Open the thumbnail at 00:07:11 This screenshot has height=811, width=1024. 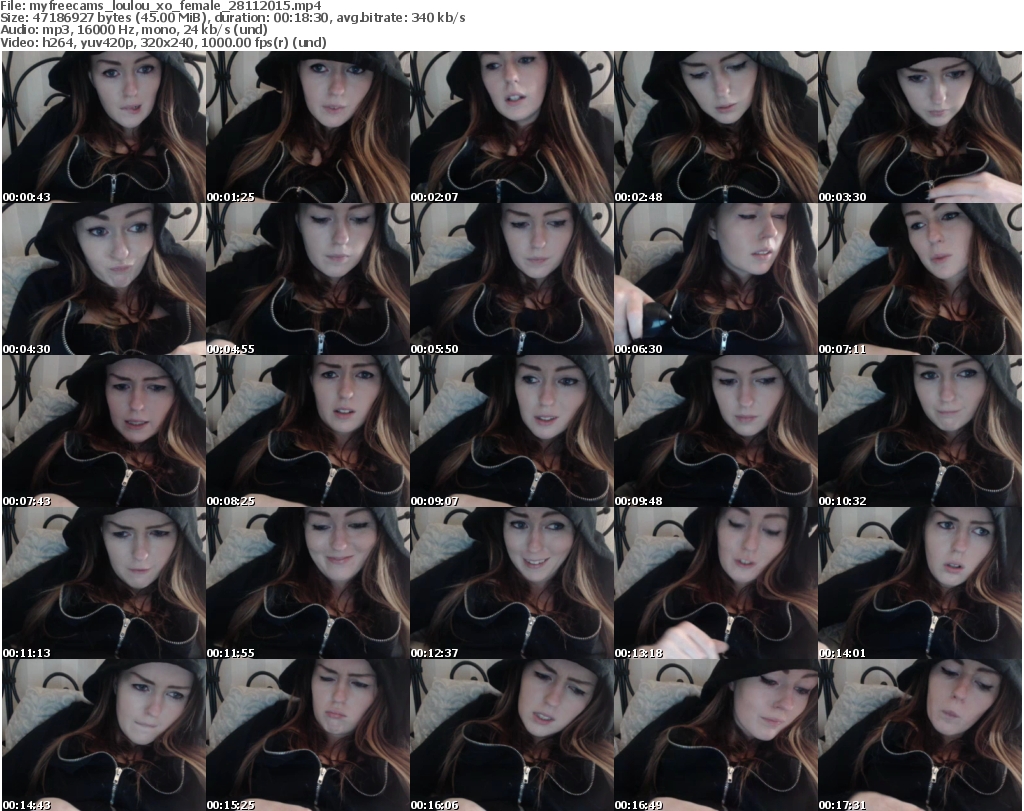(920, 279)
